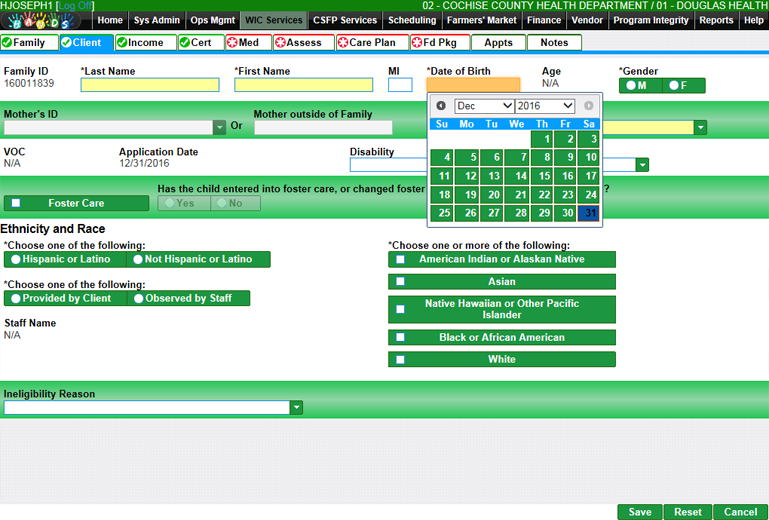This screenshot has width=769, height=520.
Task: Pick December 15 in the calendar
Action: point(542,176)
